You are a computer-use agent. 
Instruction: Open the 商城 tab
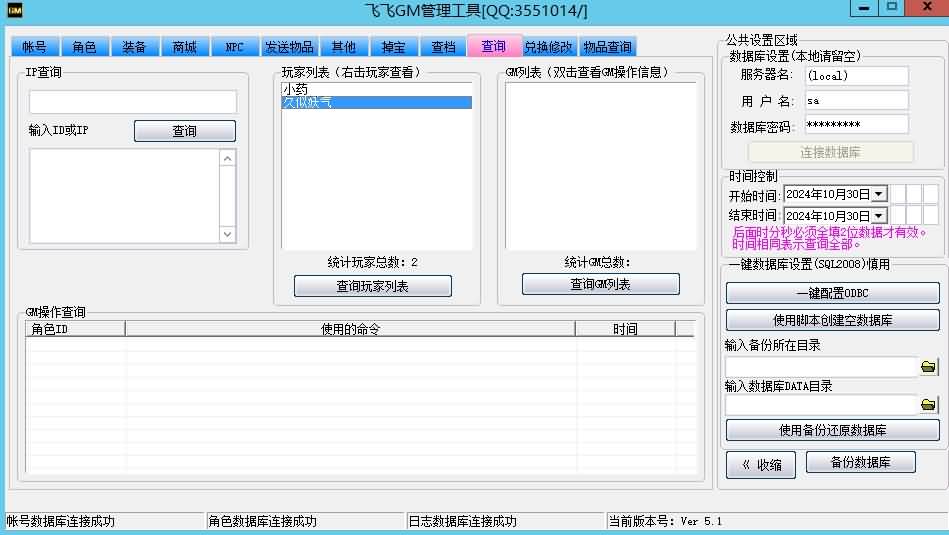(184, 47)
